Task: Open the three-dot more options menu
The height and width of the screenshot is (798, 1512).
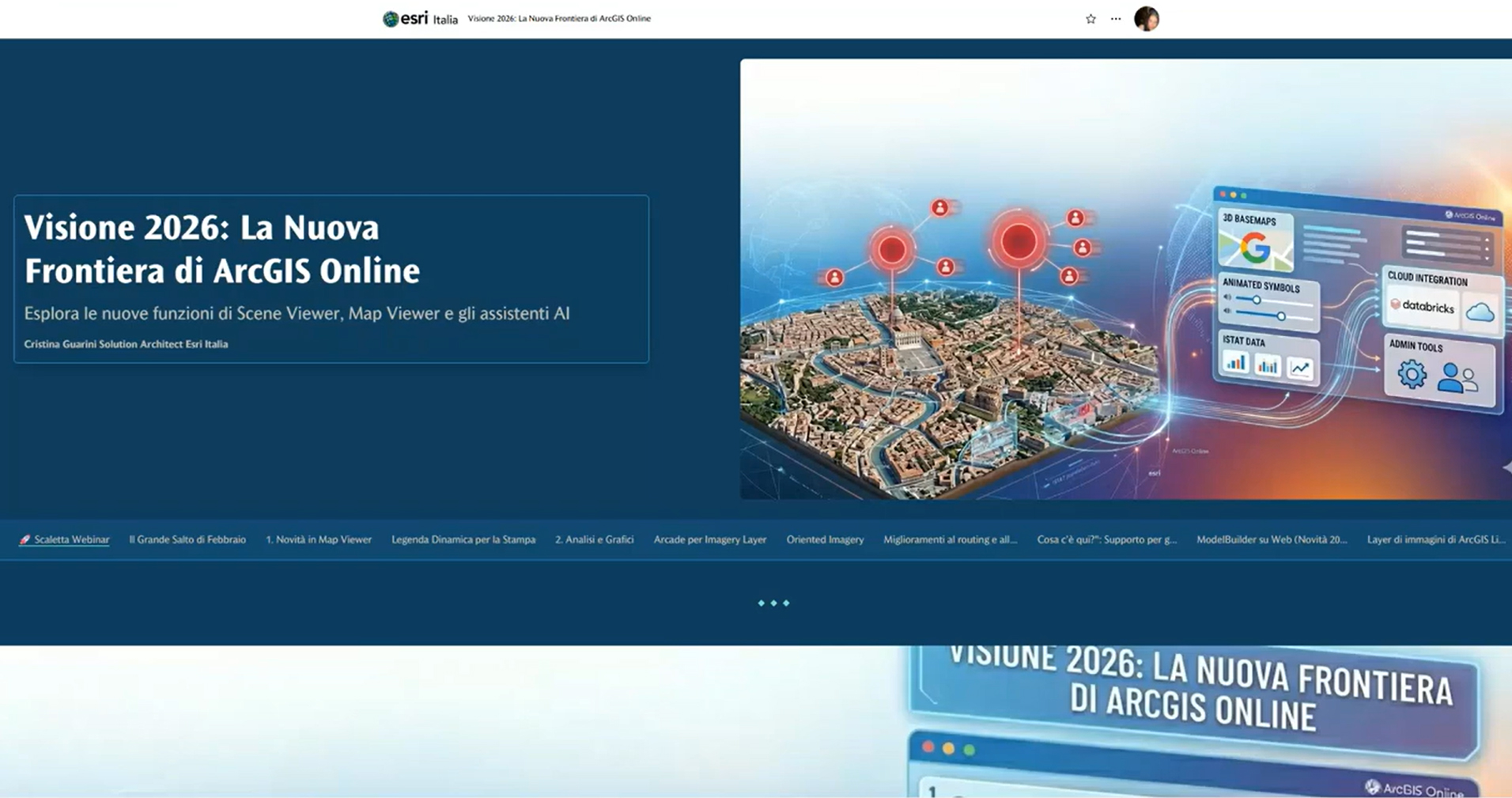Action: coord(1115,19)
